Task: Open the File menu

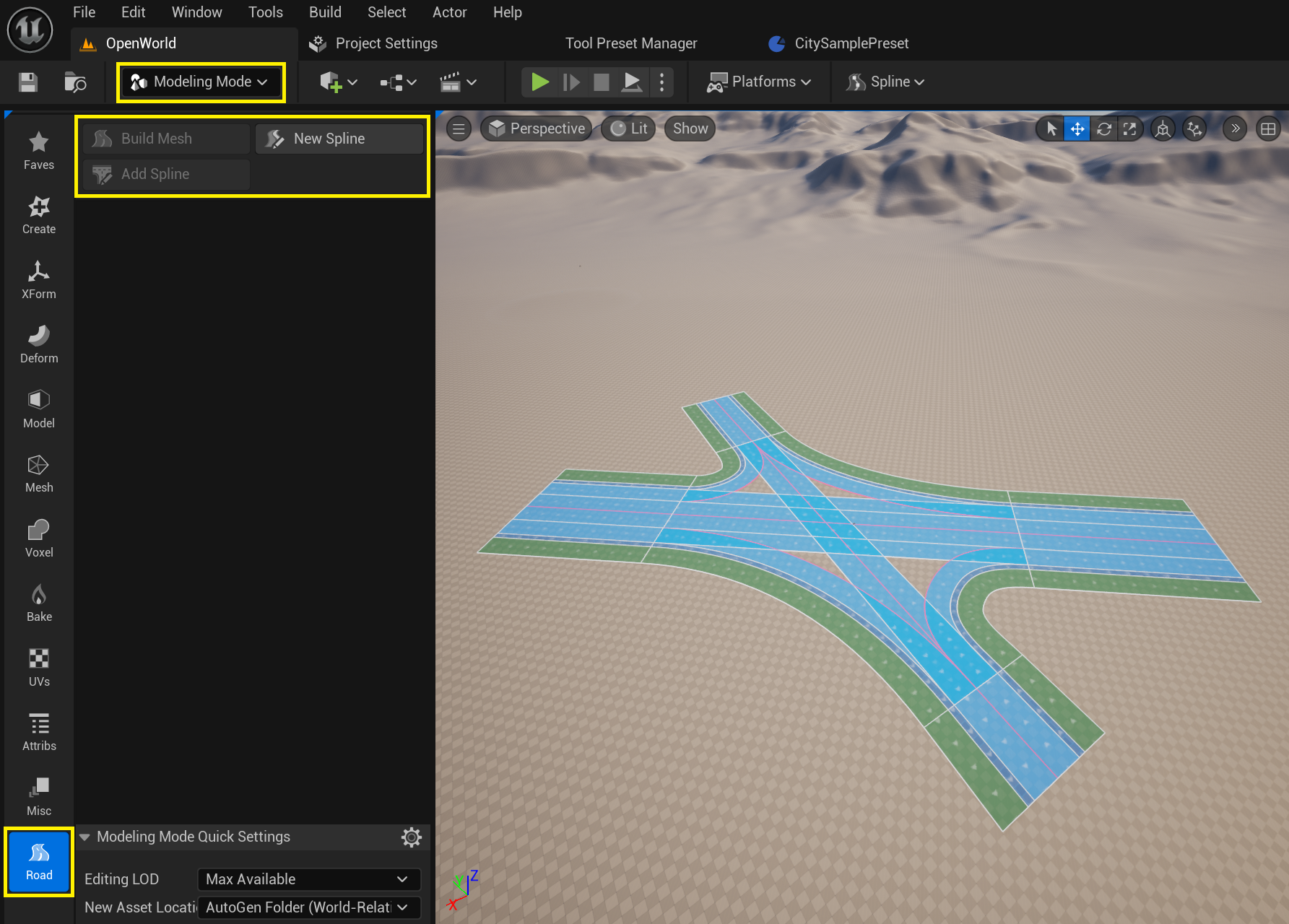Action: [x=84, y=12]
